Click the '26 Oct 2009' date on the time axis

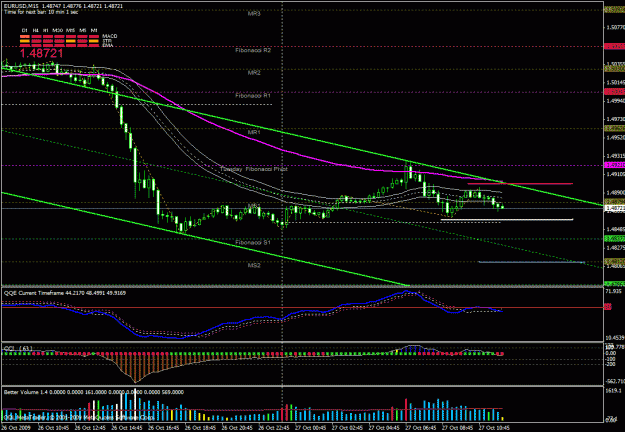click(x=17, y=428)
